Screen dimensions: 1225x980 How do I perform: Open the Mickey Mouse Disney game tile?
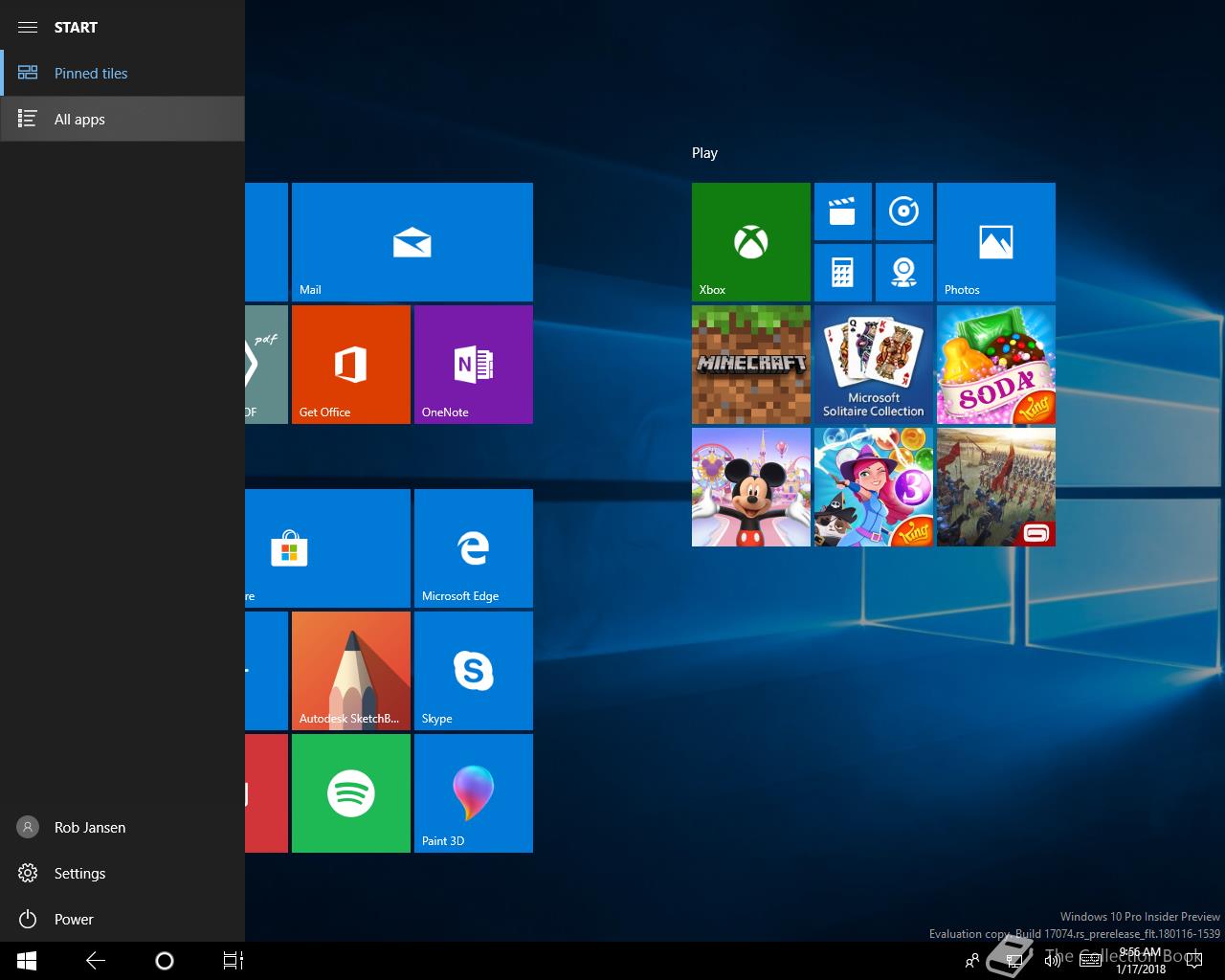click(x=751, y=487)
